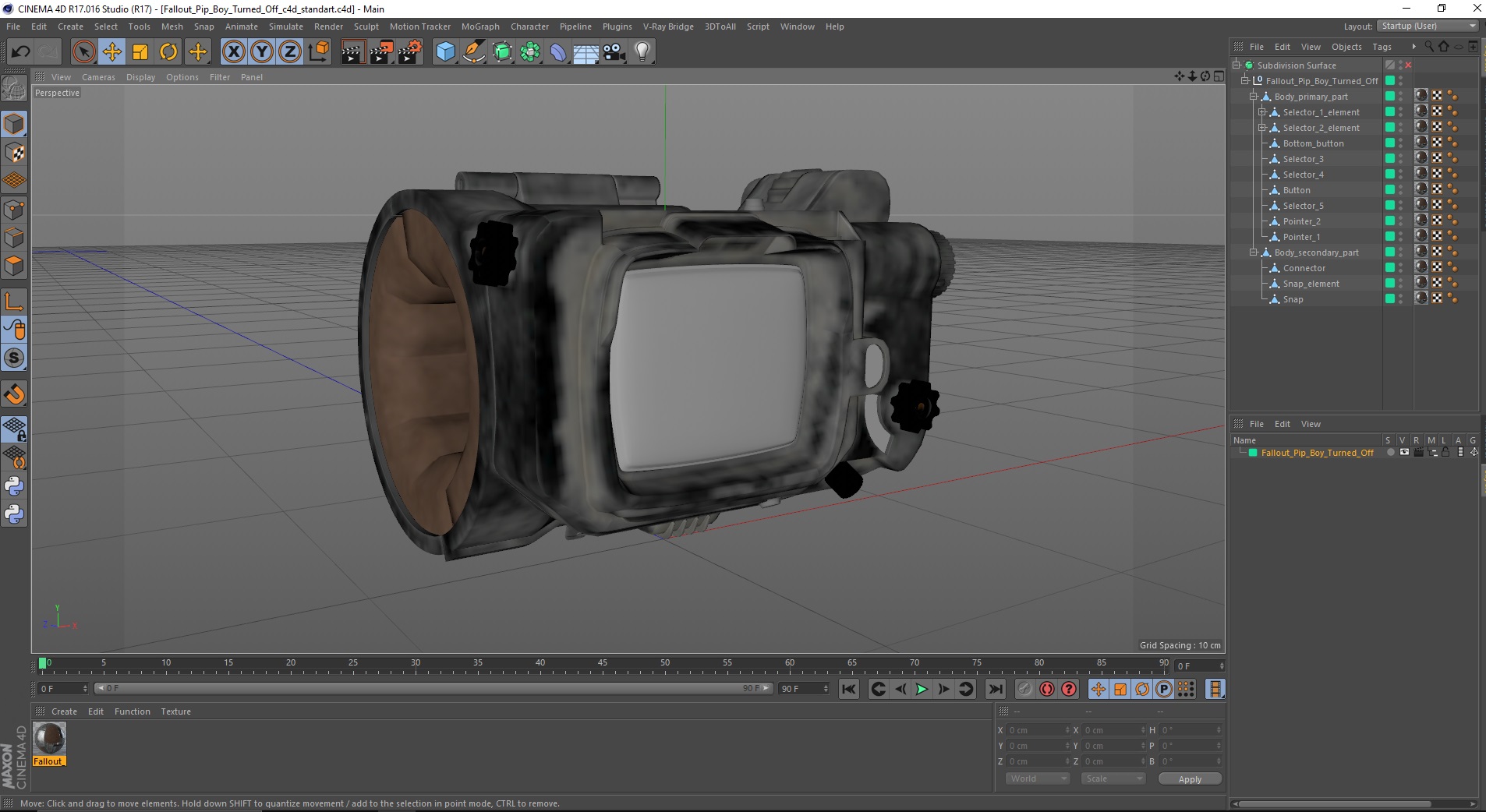Play the animation forward
This screenshot has height=812, width=1486.
click(x=922, y=689)
